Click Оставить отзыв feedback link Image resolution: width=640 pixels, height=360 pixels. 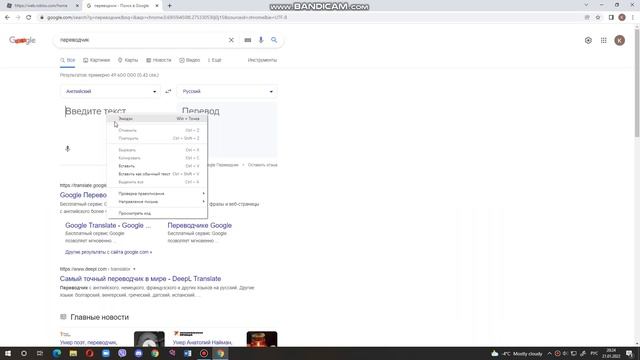262,165
